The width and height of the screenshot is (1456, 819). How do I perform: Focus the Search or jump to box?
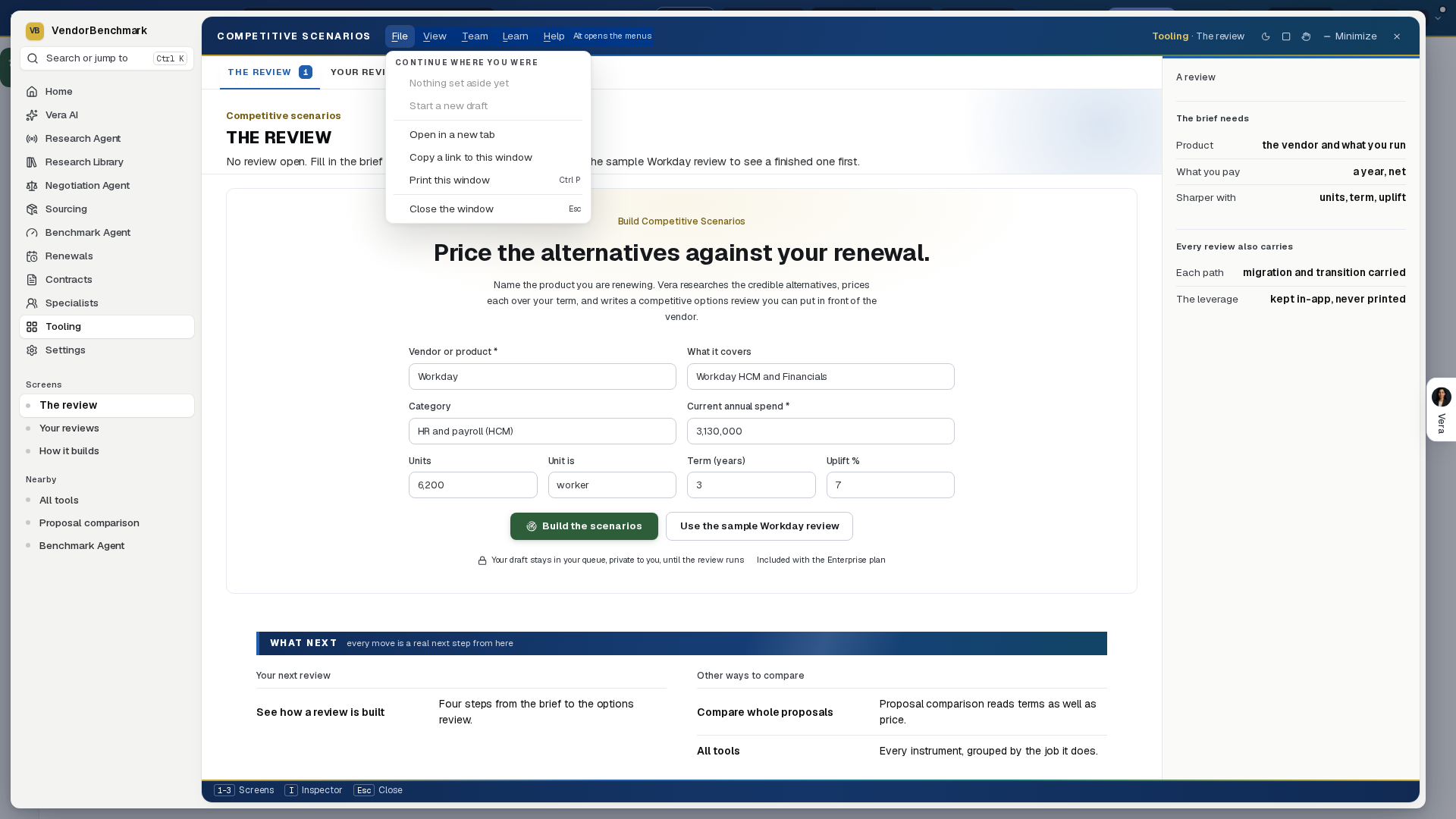point(107,58)
